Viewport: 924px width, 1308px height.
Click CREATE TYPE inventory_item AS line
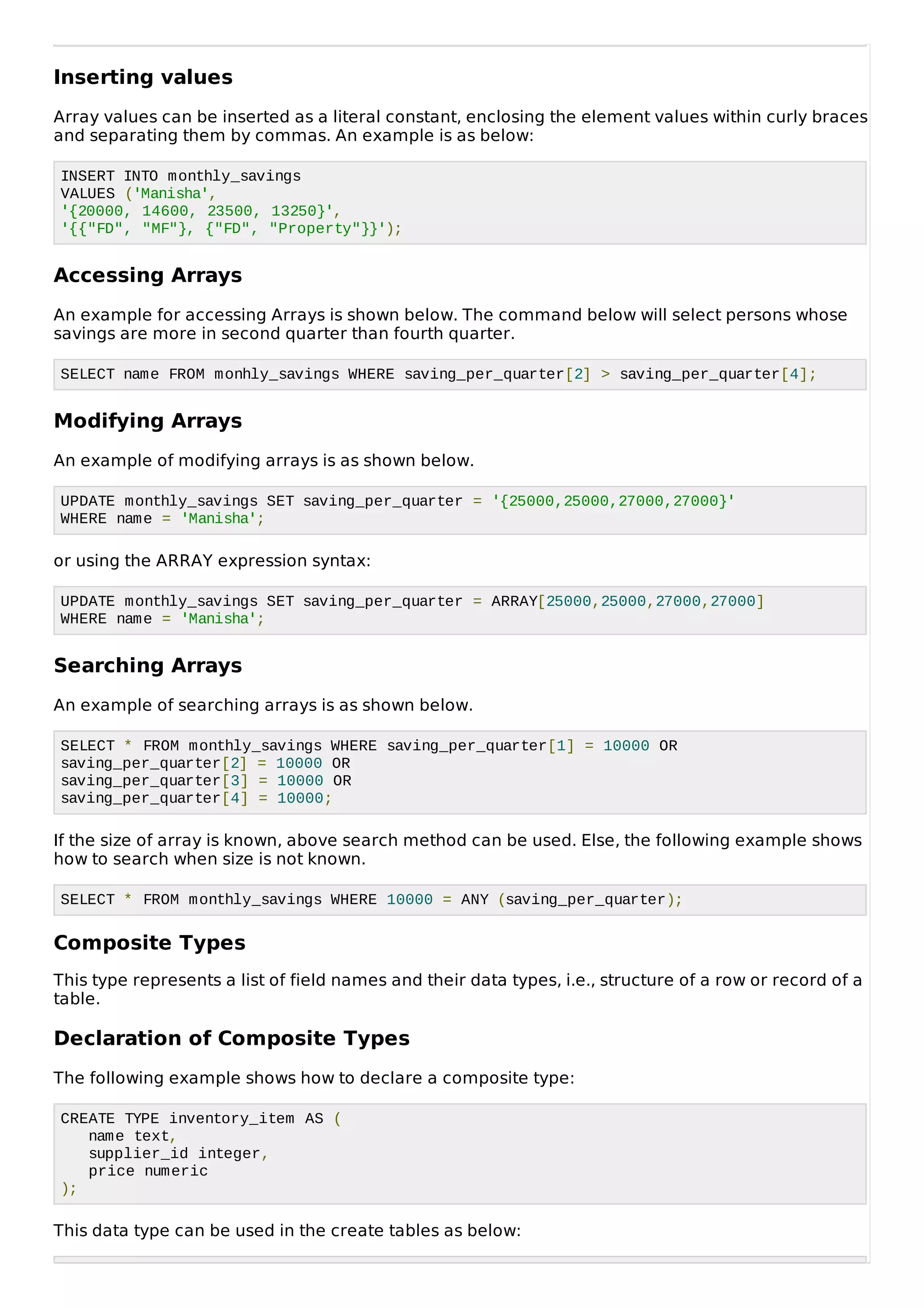[x=200, y=1118]
